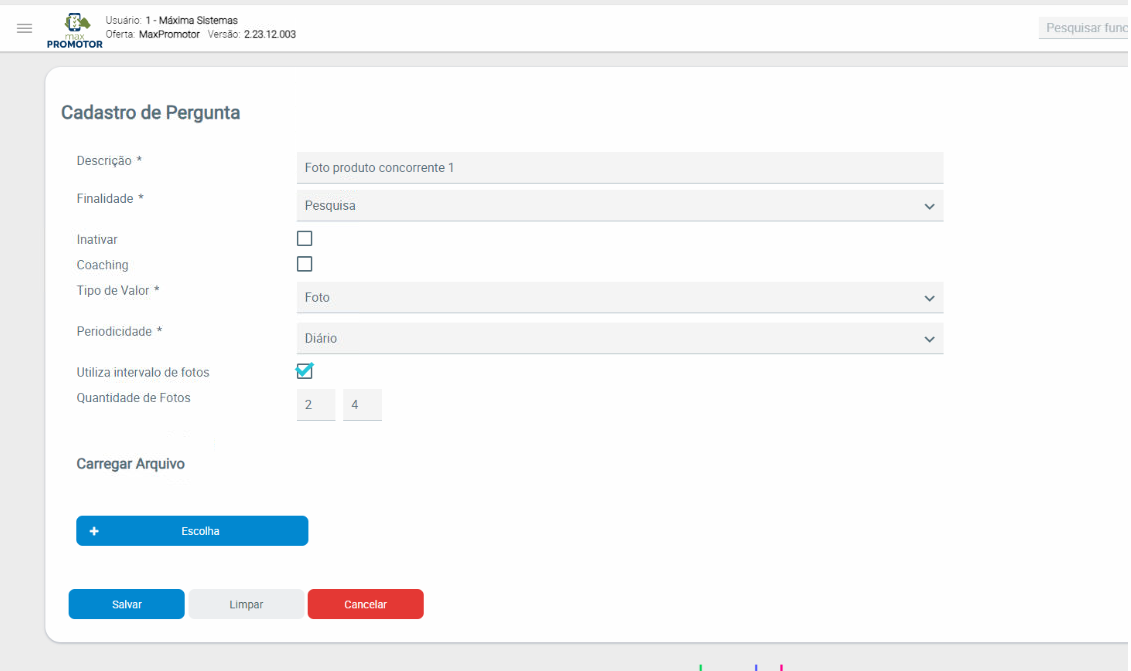Click the version text 2.23.12.003

coord(270,34)
